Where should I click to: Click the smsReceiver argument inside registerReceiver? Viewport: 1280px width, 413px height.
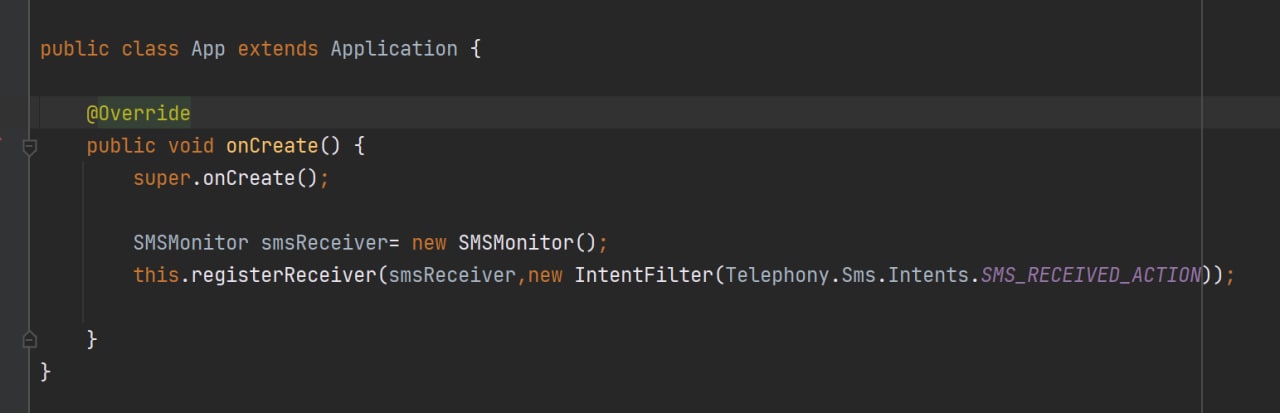[x=450, y=275]
